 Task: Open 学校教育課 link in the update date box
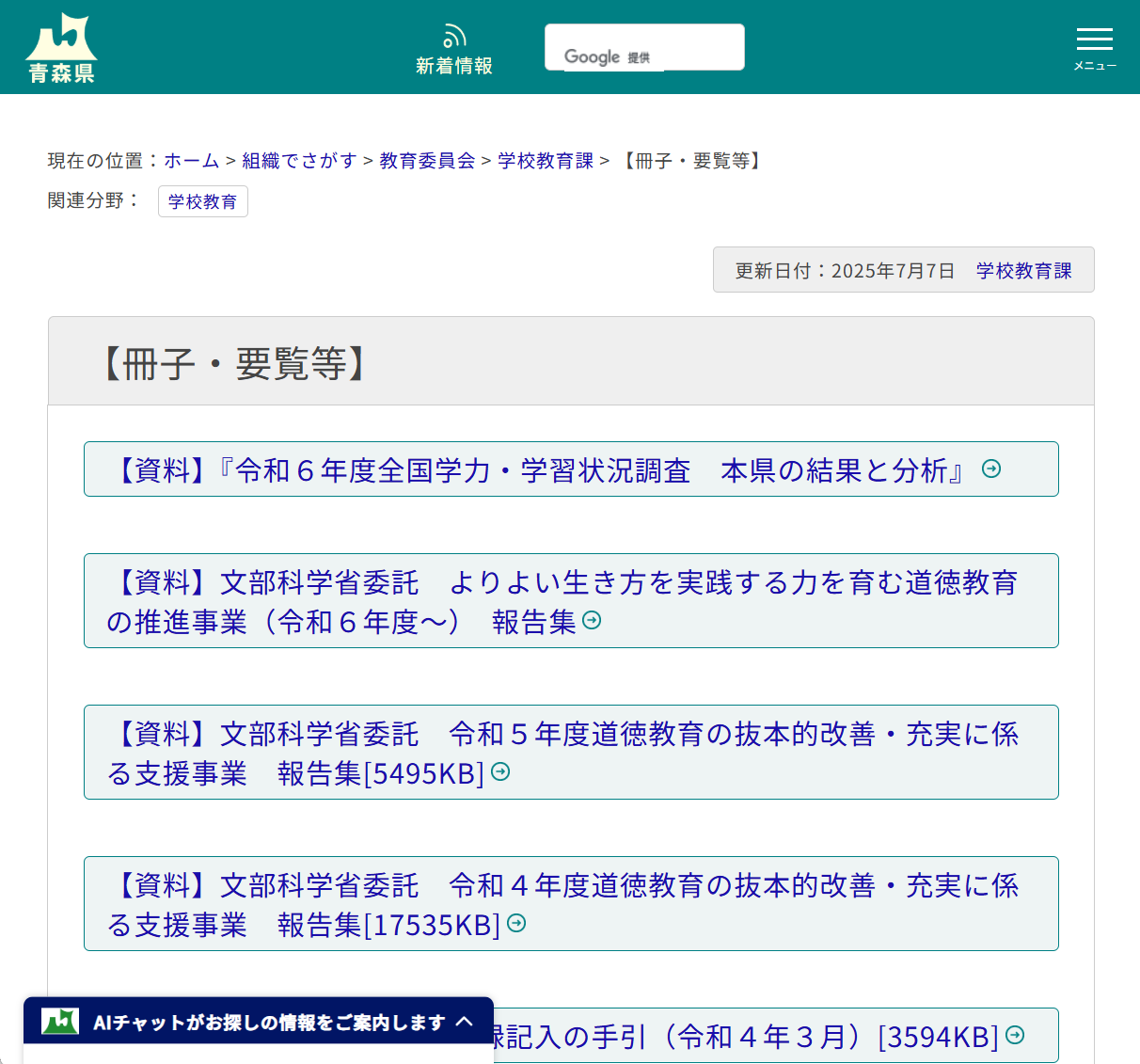(1024, 270)
